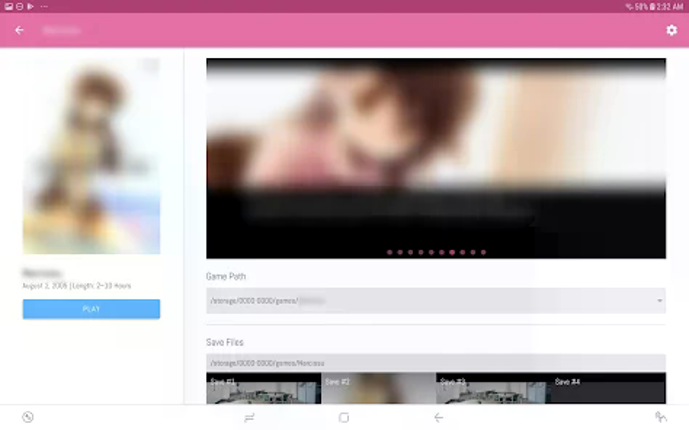Tap the blurred game title in the header

62,30
